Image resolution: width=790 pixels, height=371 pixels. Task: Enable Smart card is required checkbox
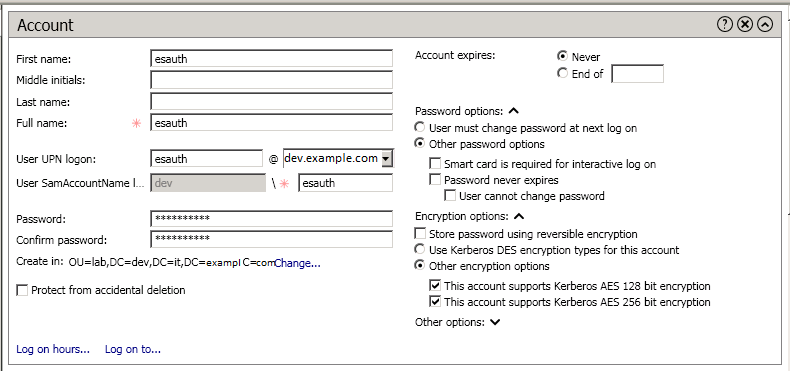click(434, 164)
